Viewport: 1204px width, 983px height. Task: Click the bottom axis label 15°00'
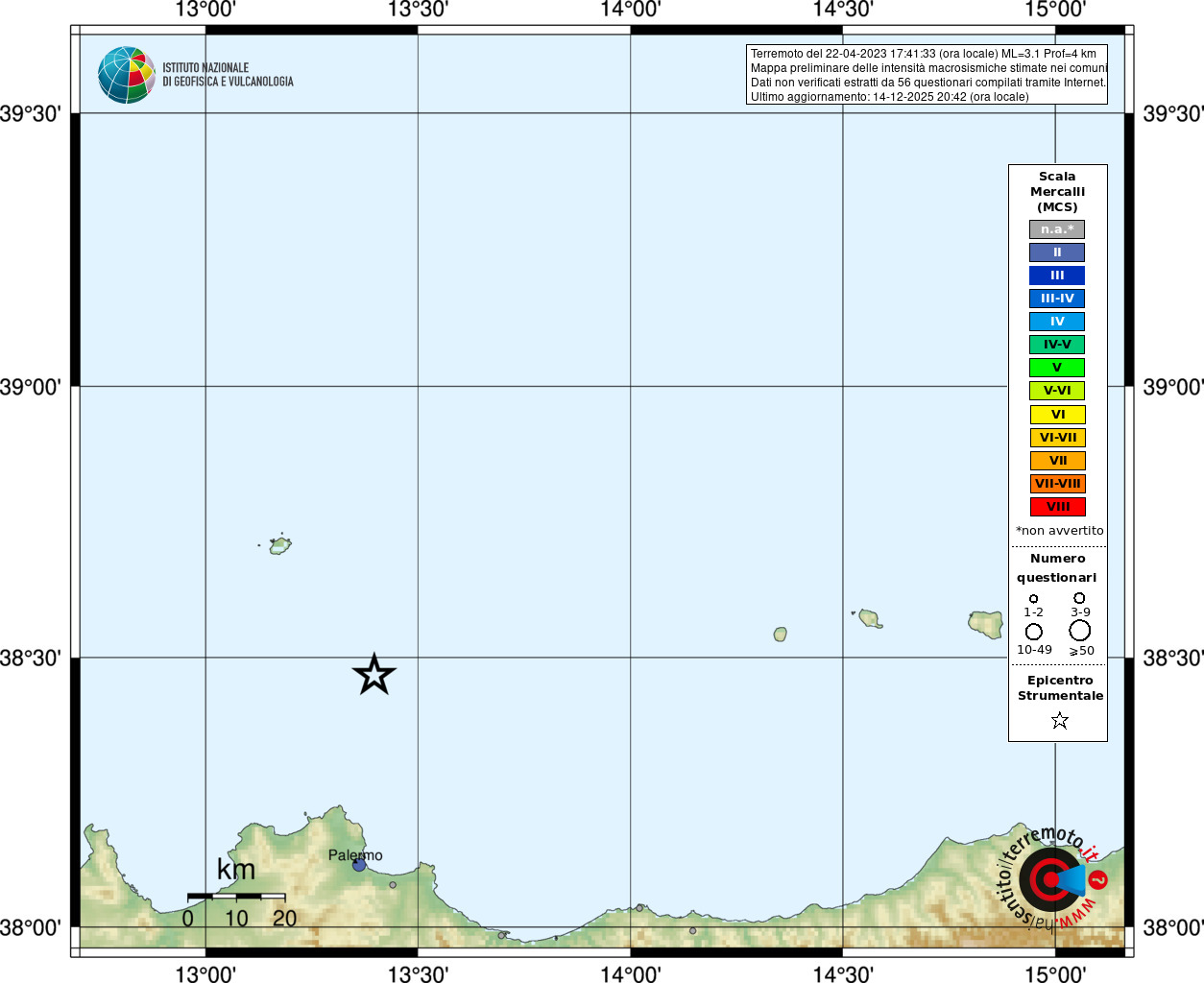pos(1055,973)
